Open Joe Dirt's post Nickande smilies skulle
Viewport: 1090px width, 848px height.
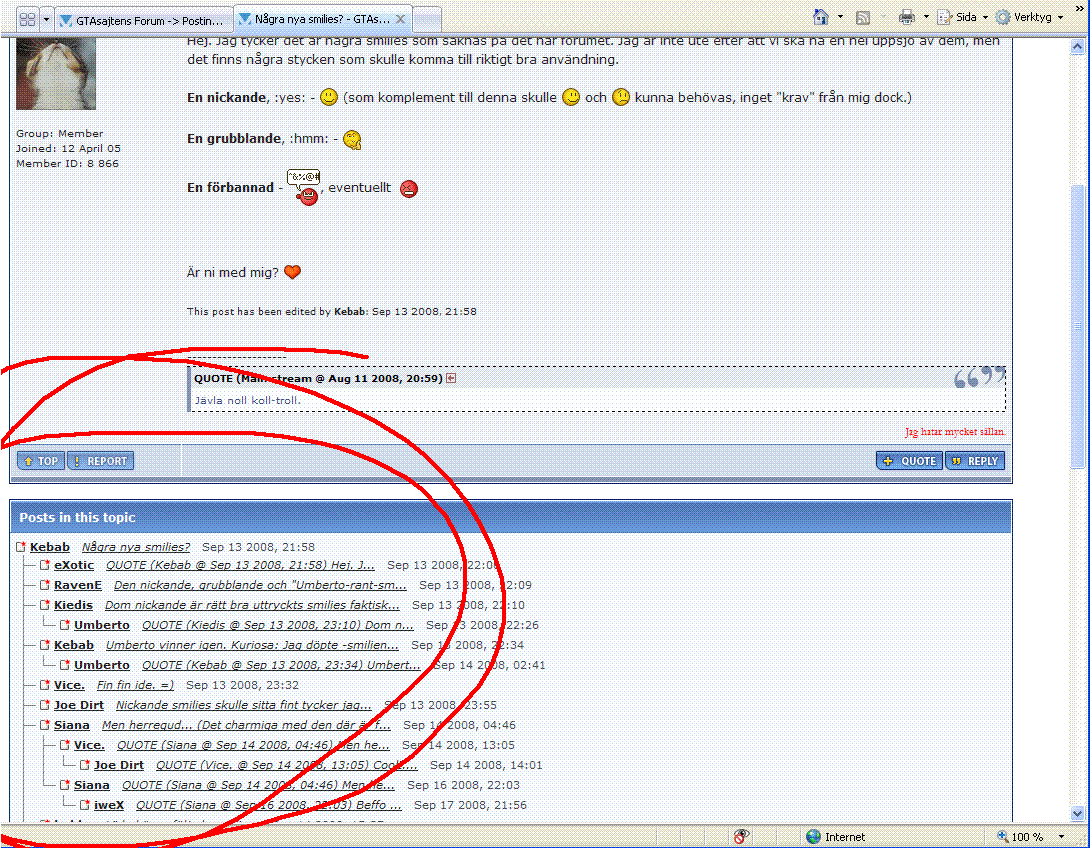pos(243,705)
